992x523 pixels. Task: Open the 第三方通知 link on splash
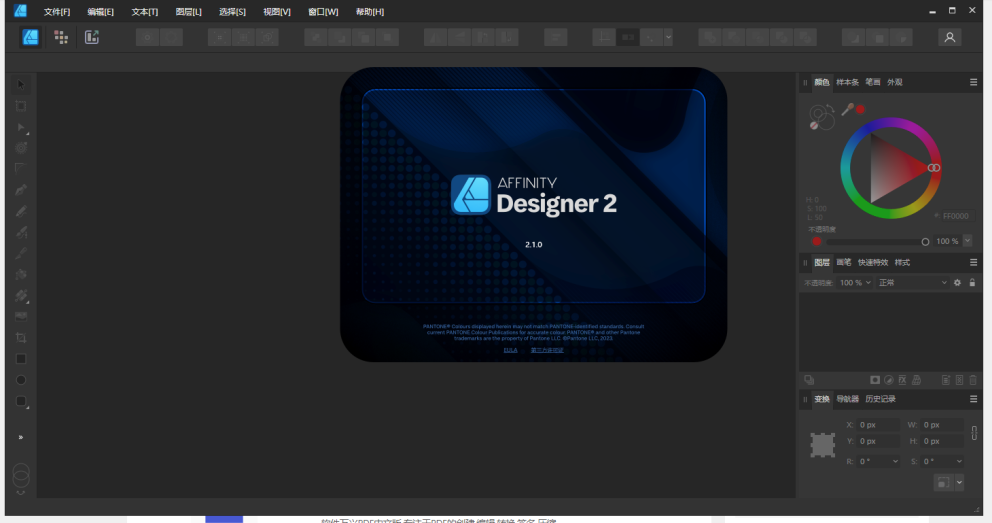click(x=547, y=350)
